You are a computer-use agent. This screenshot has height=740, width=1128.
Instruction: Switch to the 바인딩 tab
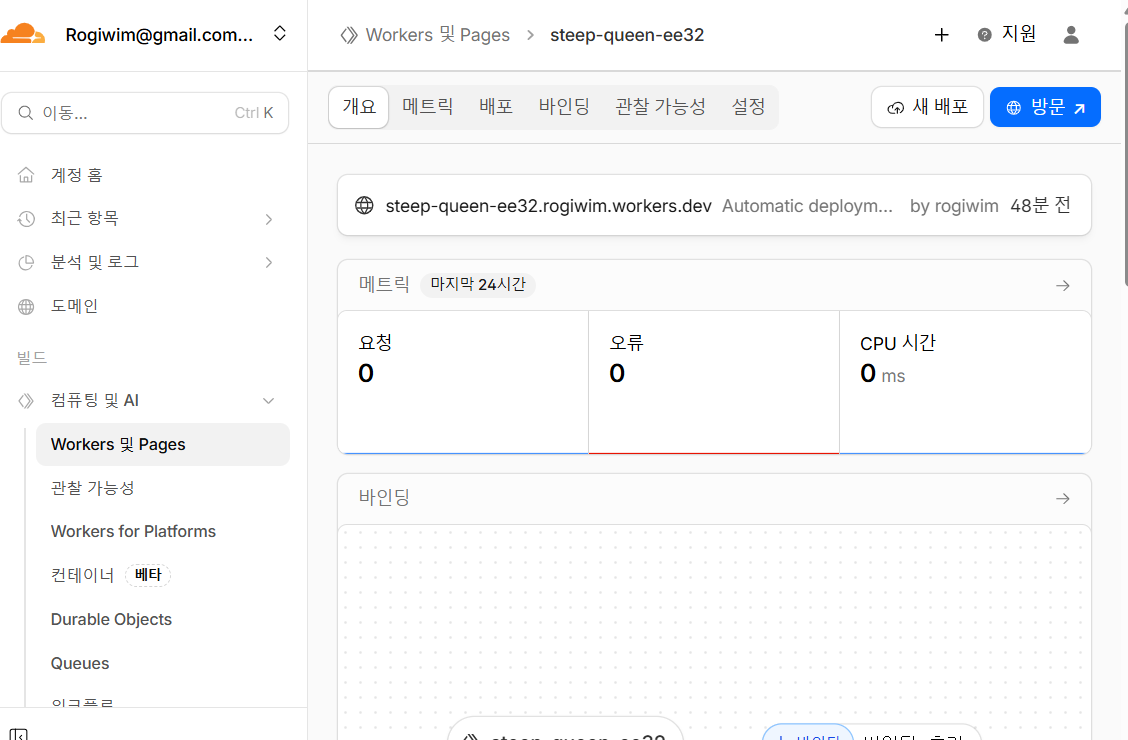point(564,107)
